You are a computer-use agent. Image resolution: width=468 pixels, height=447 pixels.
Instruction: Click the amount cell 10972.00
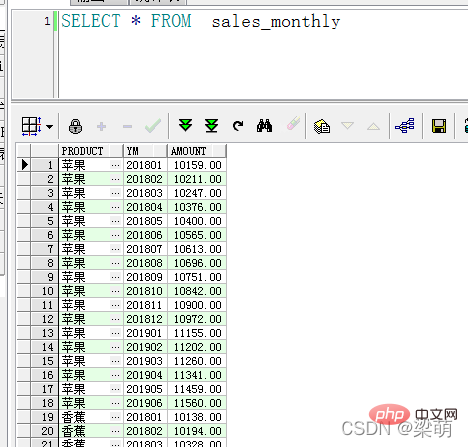197,319
